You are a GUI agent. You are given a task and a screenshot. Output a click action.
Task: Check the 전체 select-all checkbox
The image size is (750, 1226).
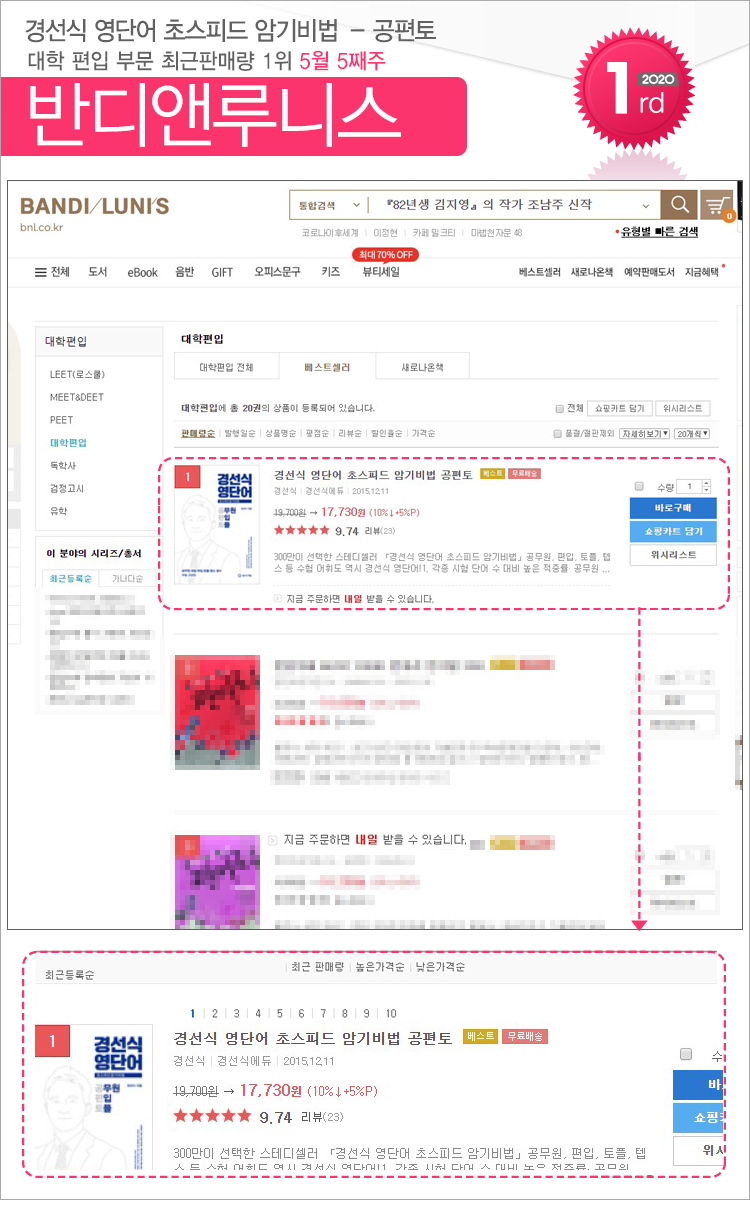(x=560, y=408)
